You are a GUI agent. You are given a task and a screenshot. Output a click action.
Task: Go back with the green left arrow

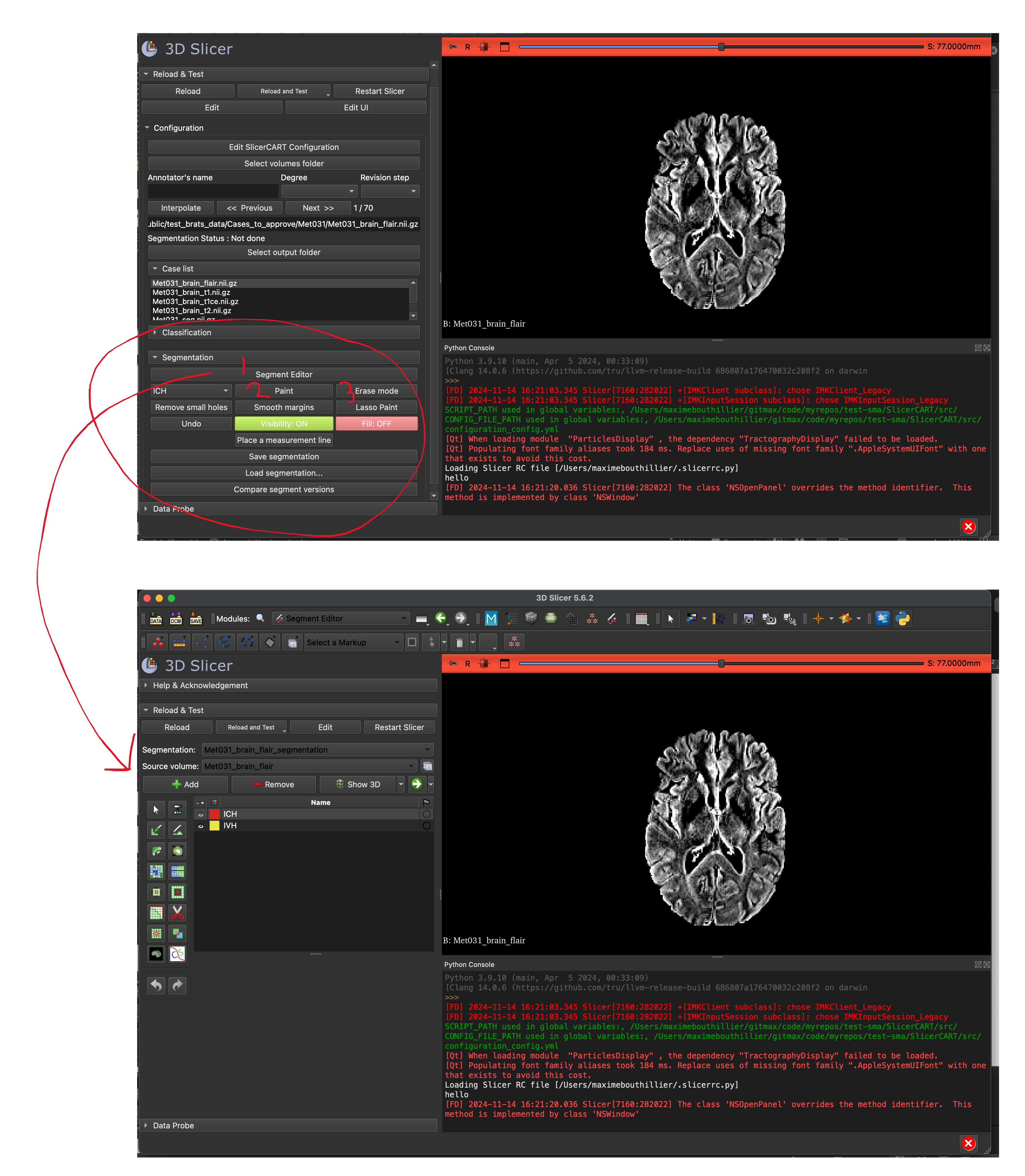point(440,618)
